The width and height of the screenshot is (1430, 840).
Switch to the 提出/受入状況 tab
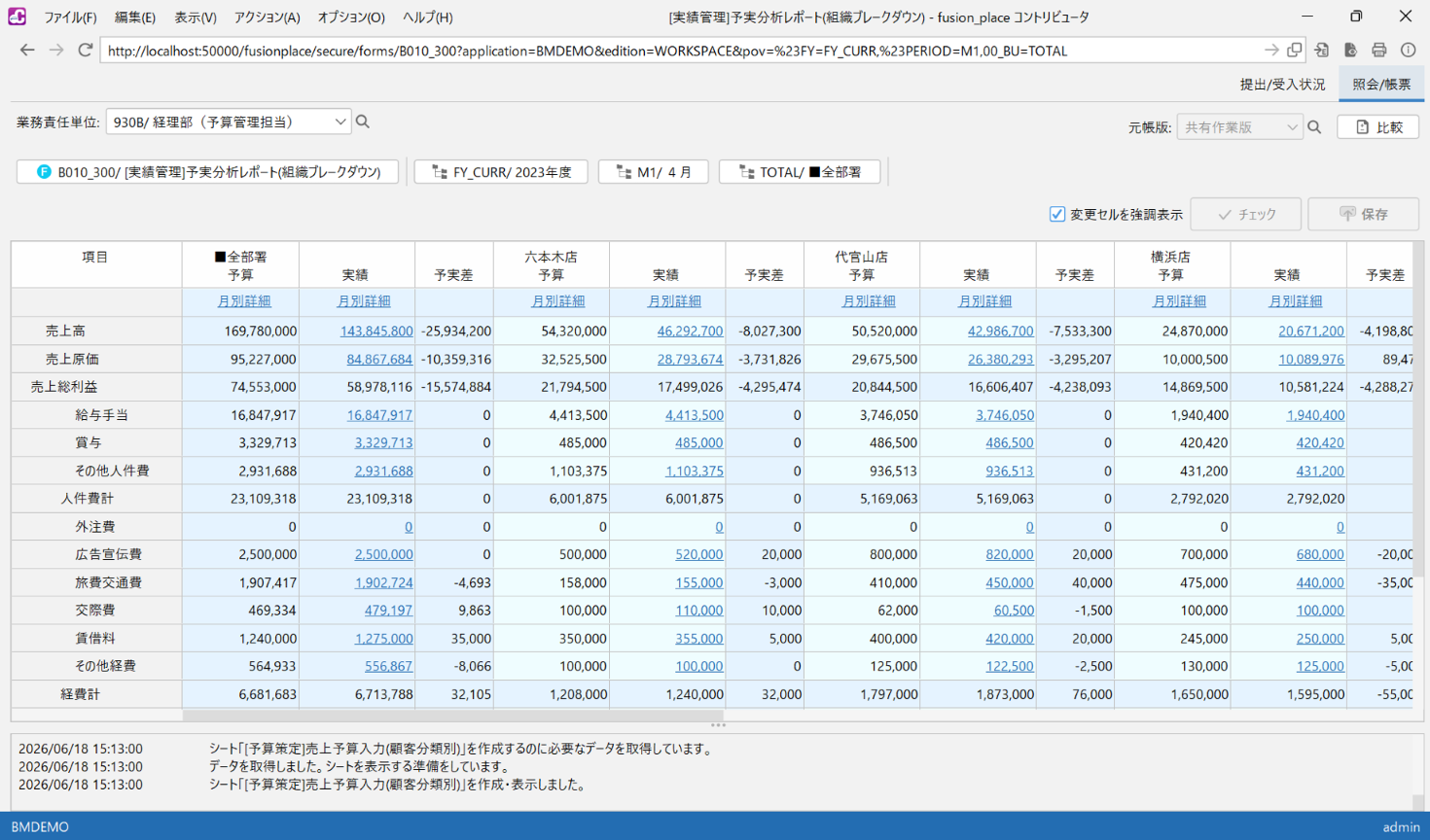pos(1282,85)
